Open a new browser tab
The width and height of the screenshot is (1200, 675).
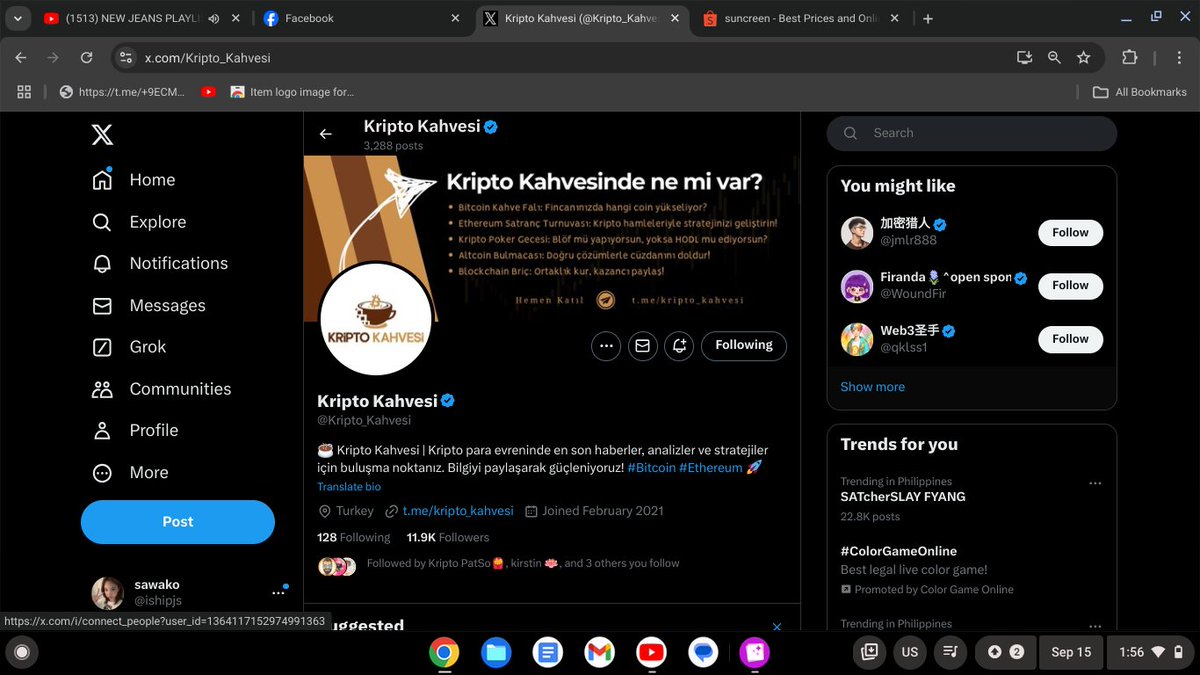[928, 18]
